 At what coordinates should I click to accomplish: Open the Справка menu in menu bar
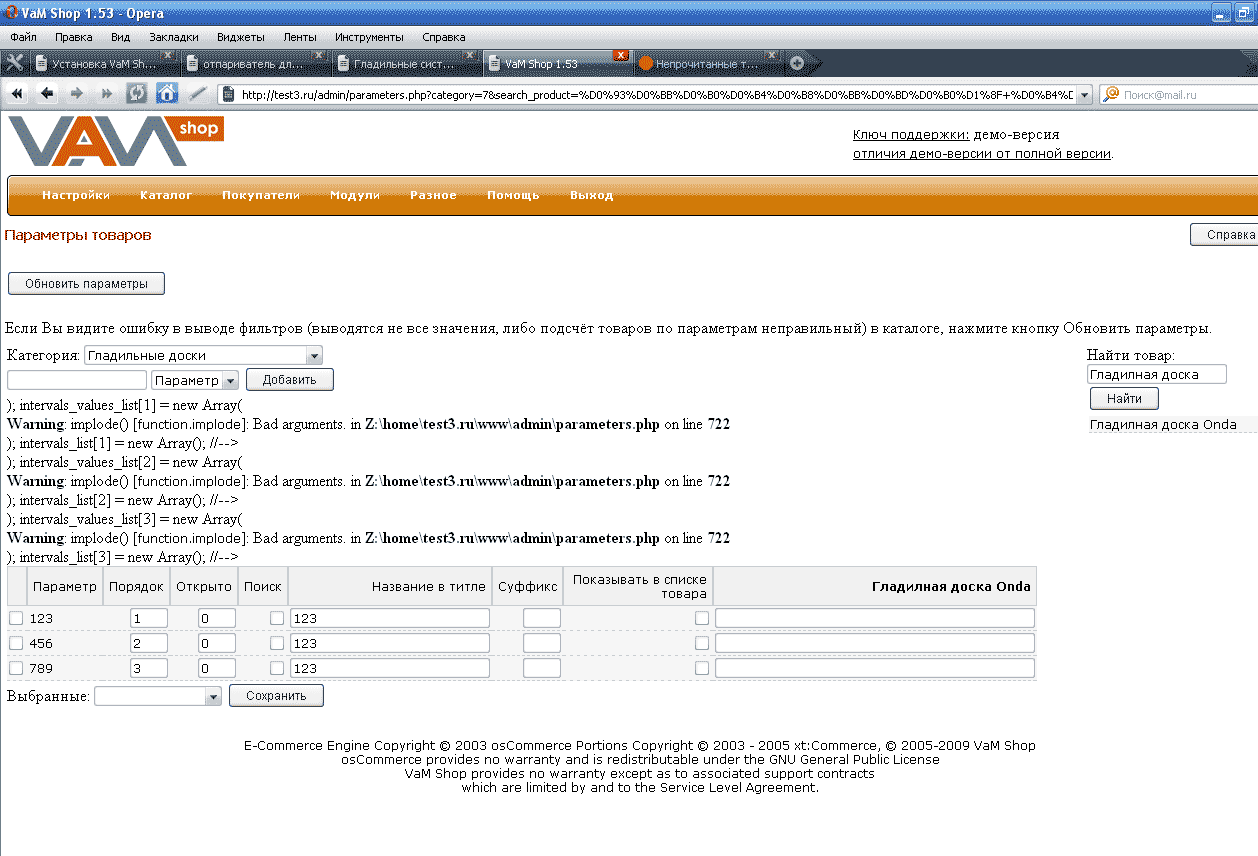(x=444, y=37)
